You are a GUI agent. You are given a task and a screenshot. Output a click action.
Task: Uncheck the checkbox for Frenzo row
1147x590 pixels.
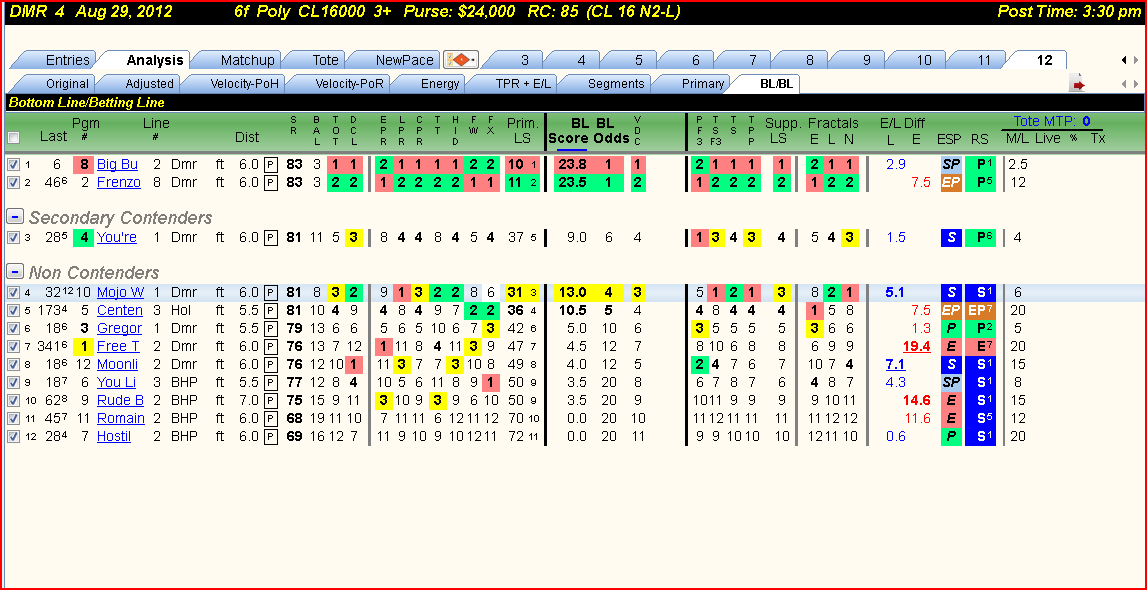12,182
